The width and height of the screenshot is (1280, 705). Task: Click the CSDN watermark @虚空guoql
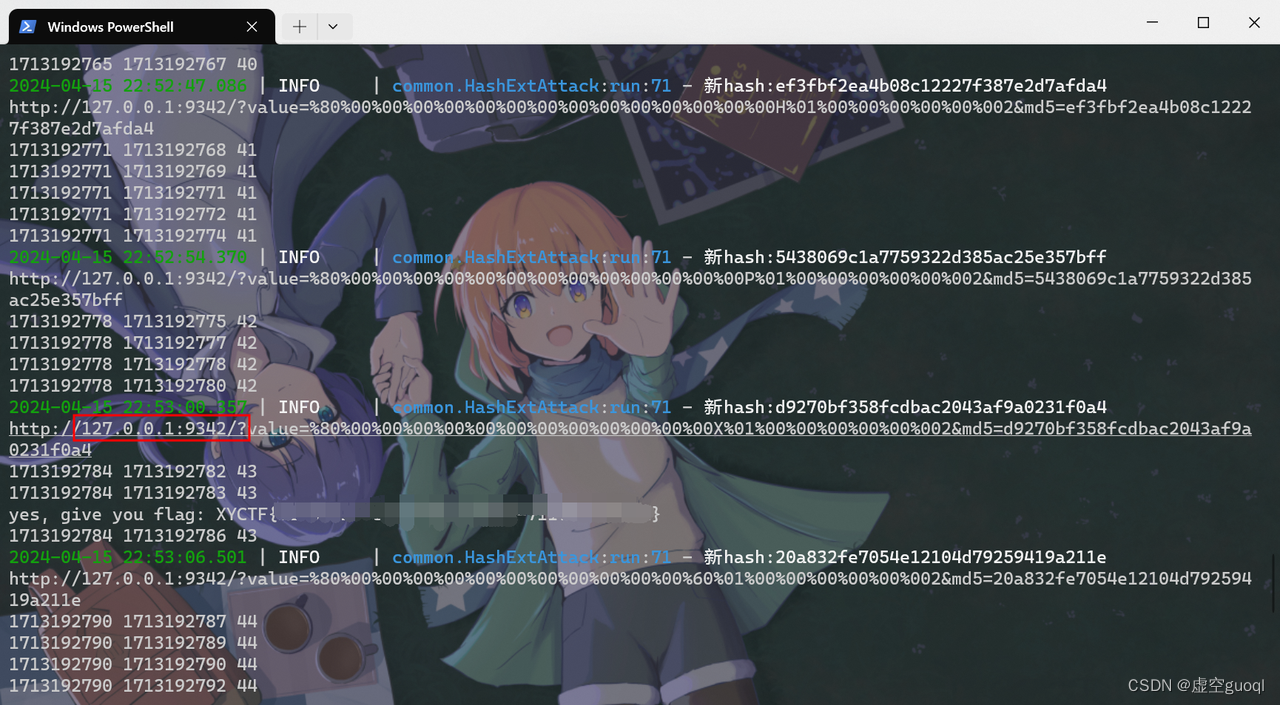pos(1199,685)
